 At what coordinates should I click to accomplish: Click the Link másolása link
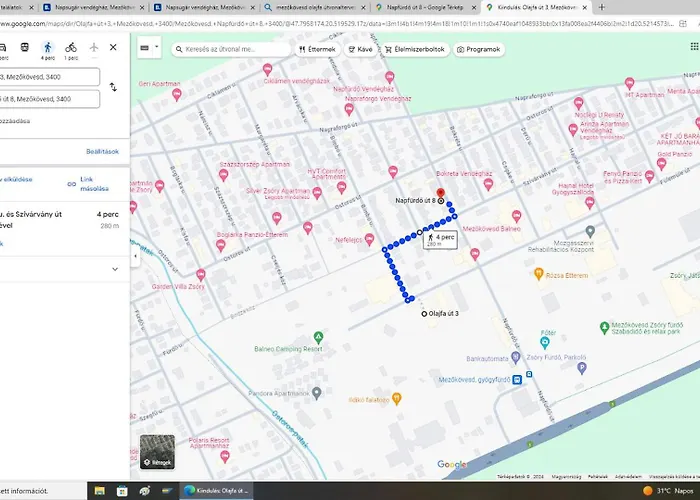(x=94, y=184)
